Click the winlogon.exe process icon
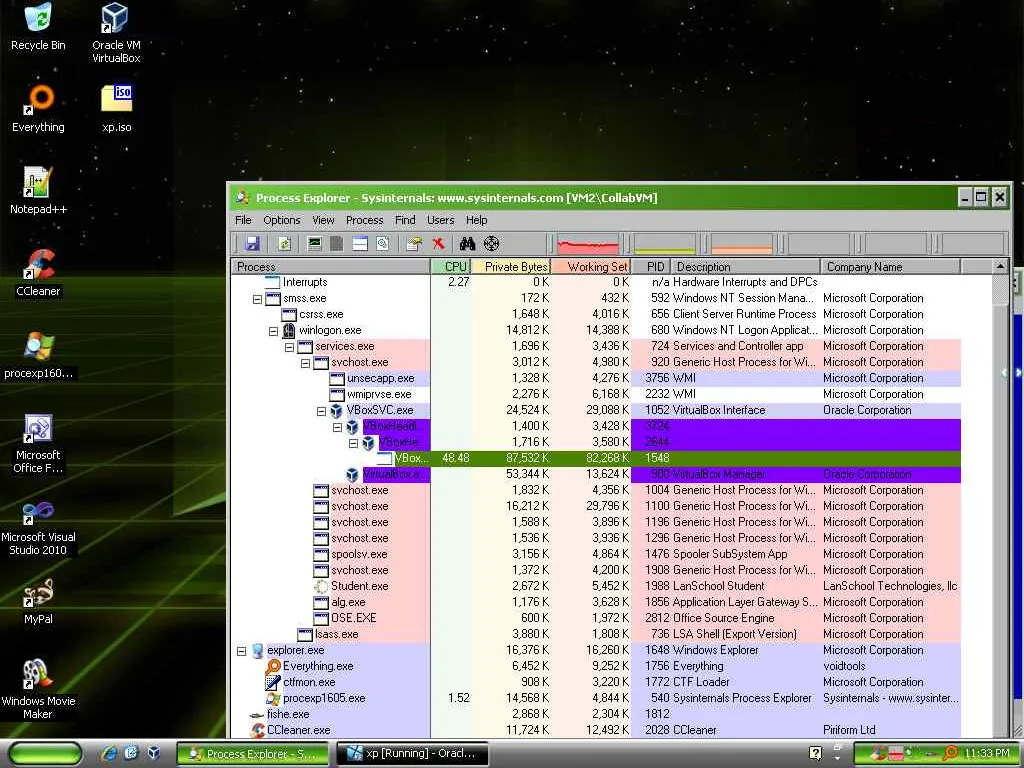This screenshot has width=1024, height=768. click(x=289, y=330)
